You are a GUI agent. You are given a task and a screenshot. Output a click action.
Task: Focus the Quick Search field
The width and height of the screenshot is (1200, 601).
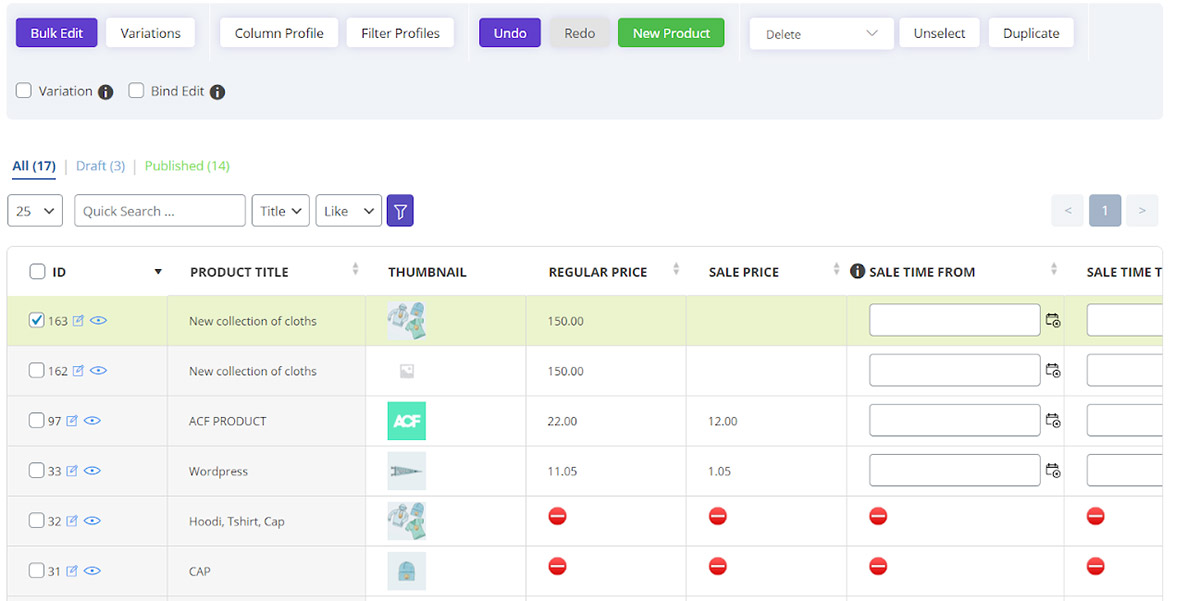click(x=160, y=211)
